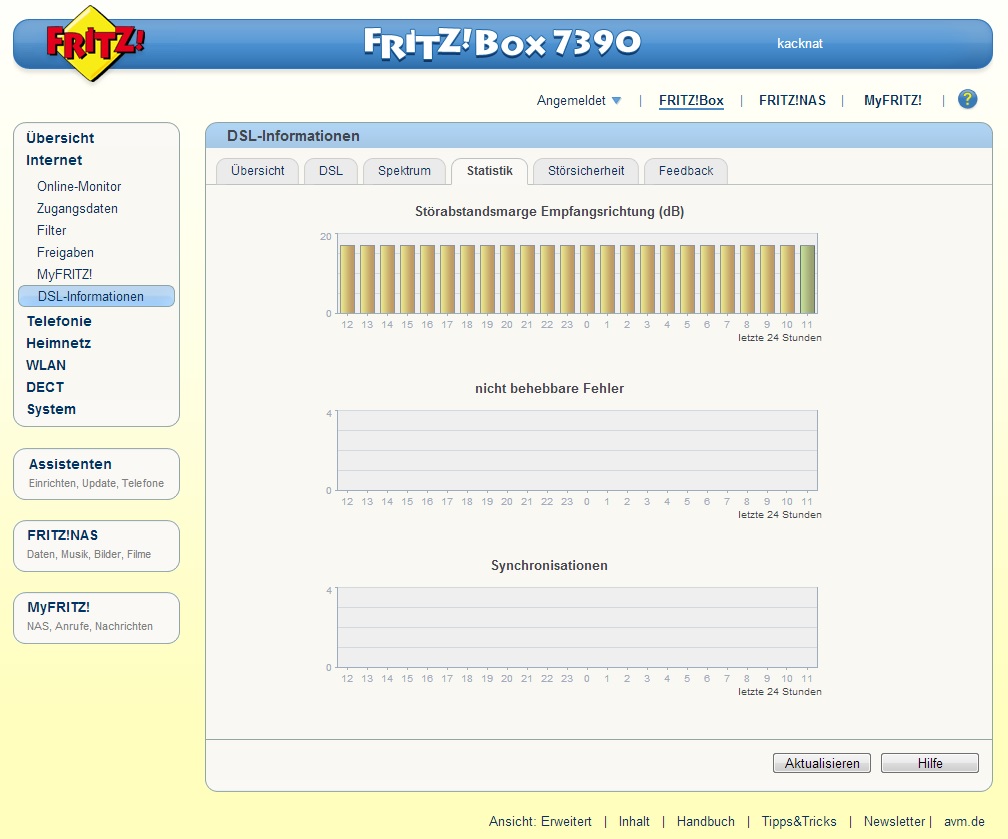
Task: Click the green hour 11 bar in Störabstandsmarge chart
Action: click(x=807, y=279)
